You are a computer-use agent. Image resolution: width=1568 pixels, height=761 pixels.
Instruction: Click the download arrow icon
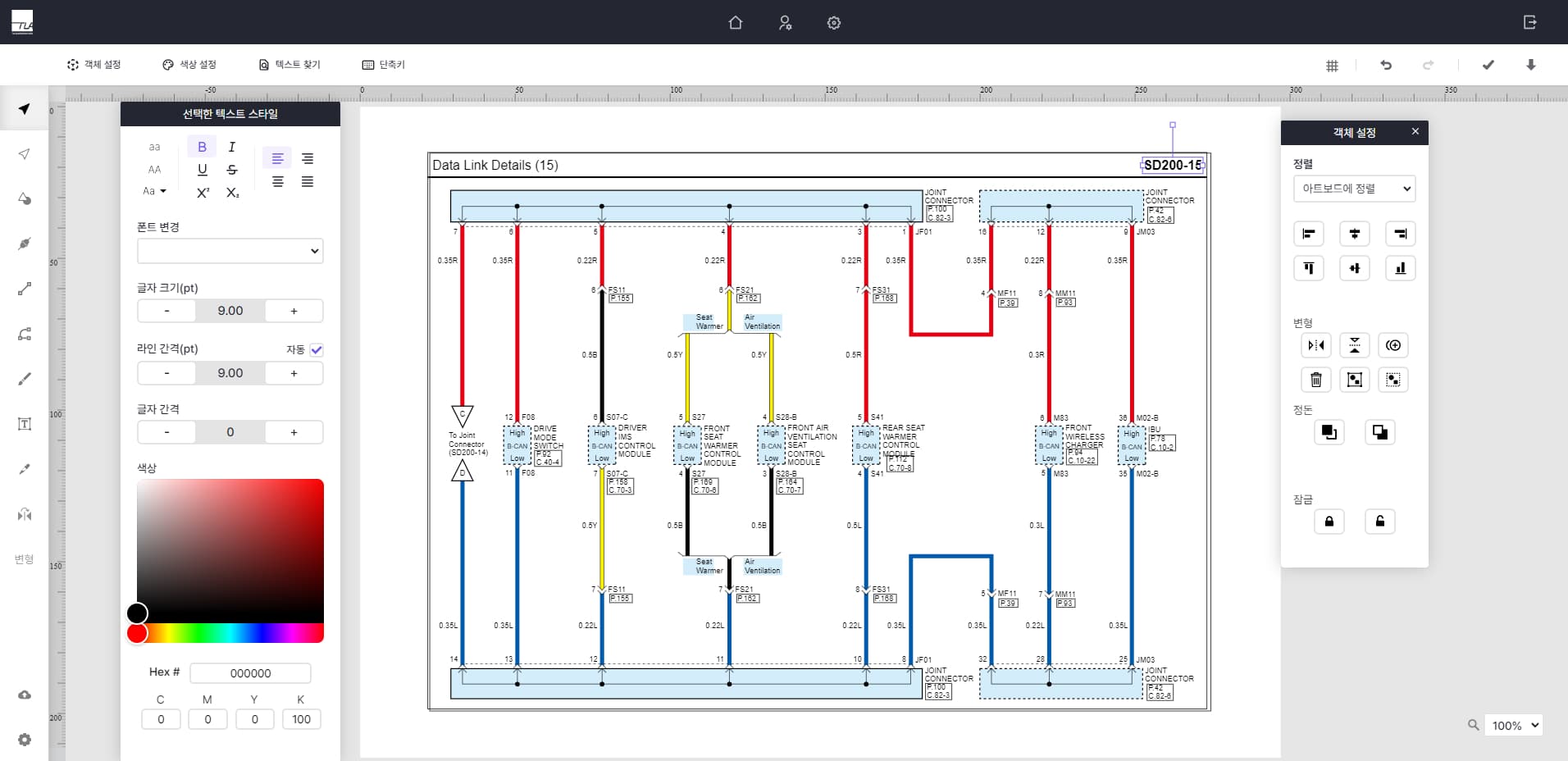pyautogui.click(x=1530, y=65)
